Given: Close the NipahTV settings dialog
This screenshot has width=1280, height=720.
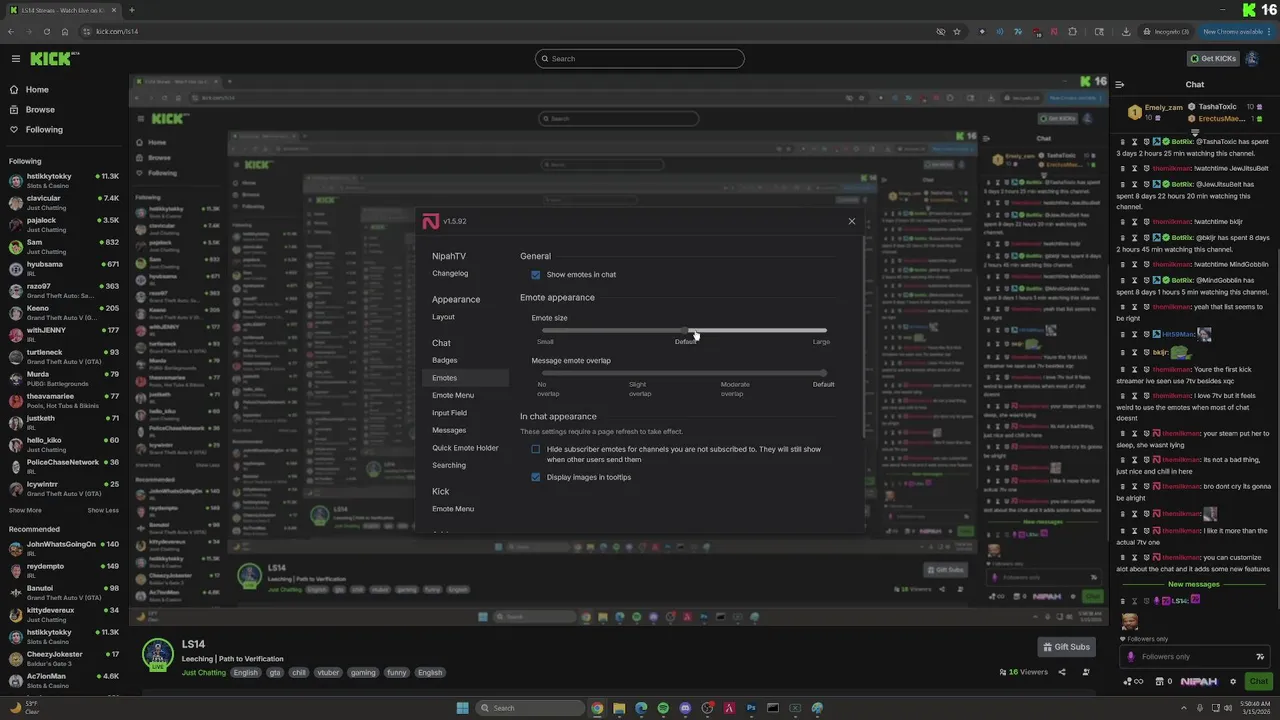Looking at the screenshot, I should click(852, 221).
